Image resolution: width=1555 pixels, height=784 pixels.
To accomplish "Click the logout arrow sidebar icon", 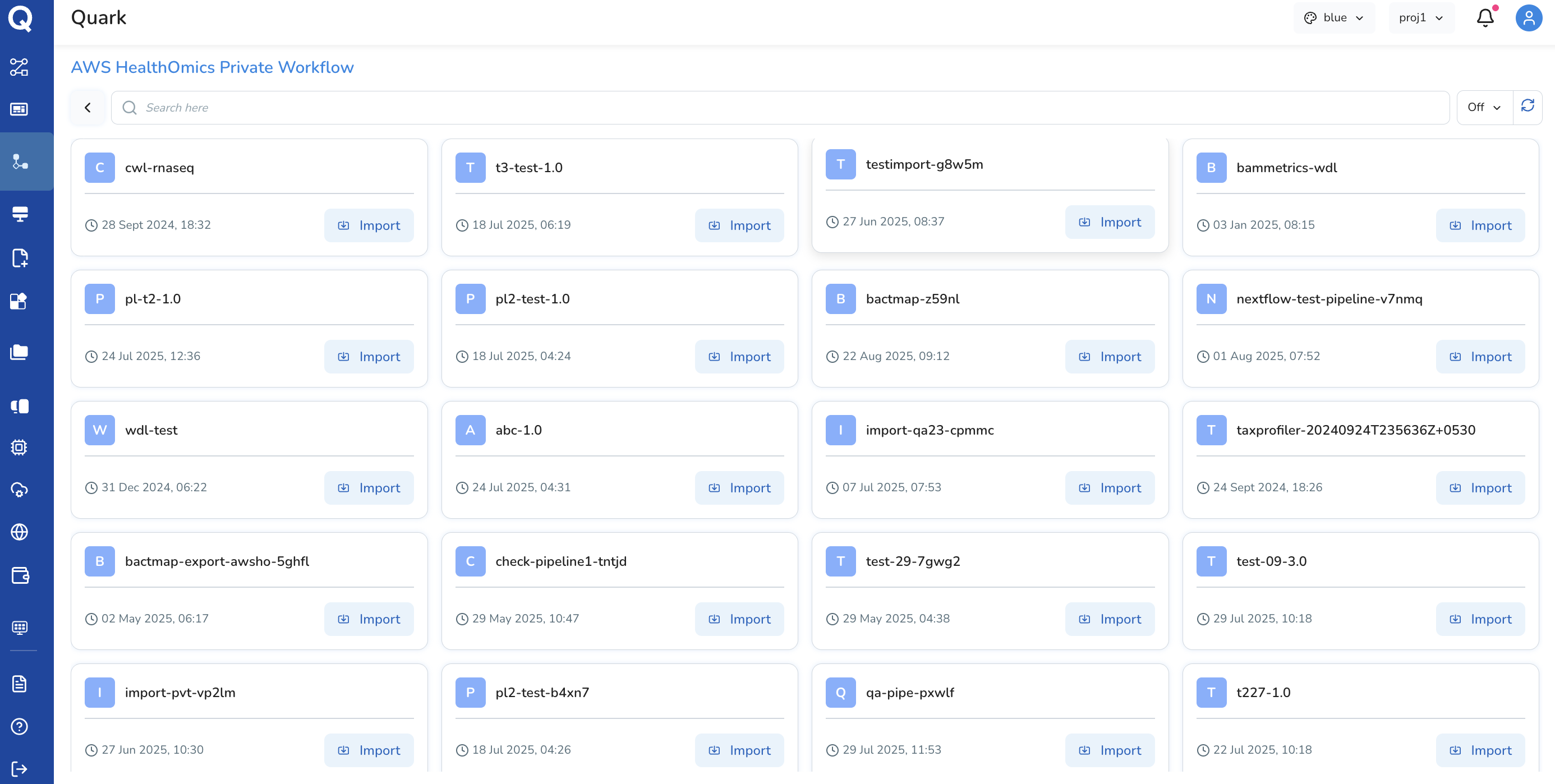I will tap(19, 769).
